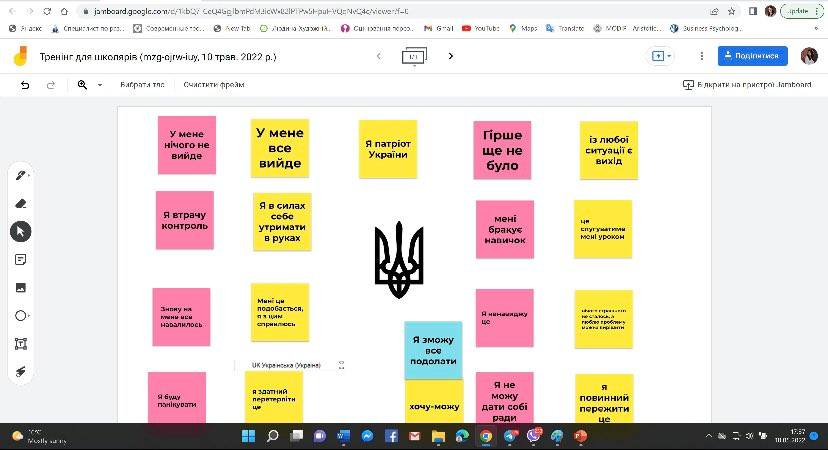Pick the Laser pointer tool
Image resolution: width=828 pixels, height=450 pixels.
(21, 371)
